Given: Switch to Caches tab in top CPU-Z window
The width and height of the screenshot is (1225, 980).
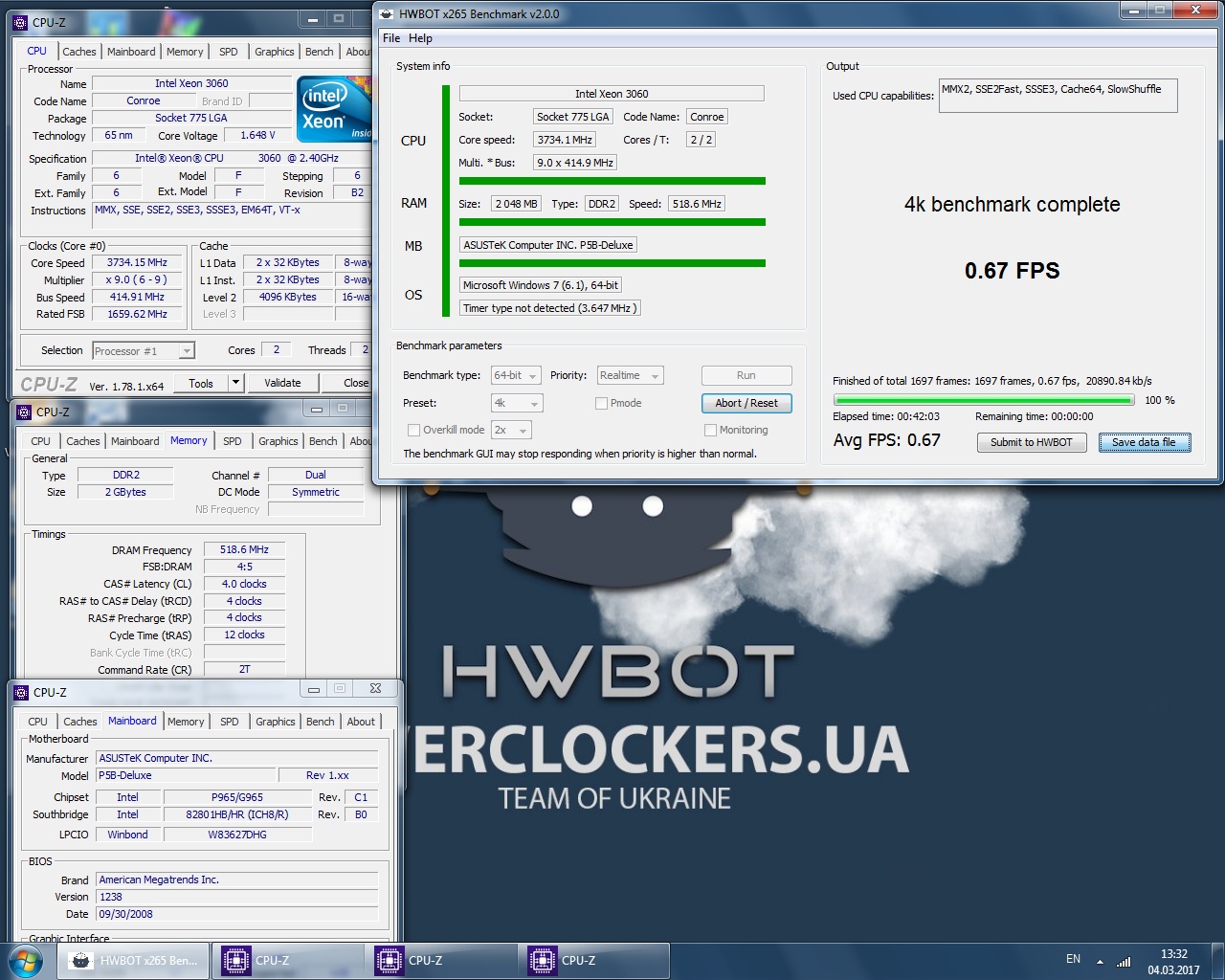Looking at the screenshot, I should 79,52.
